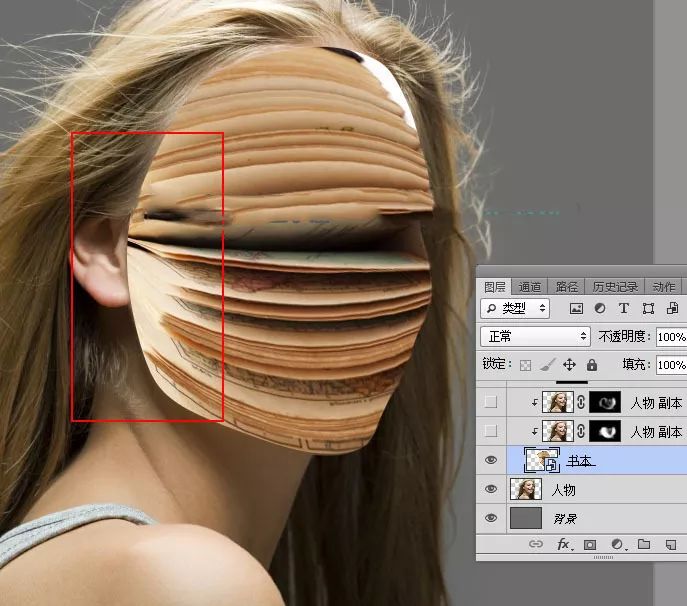Click the 背景 layer gray thumbnail
The height and width of the screenshot is (606, 687).
click(526, 518)
